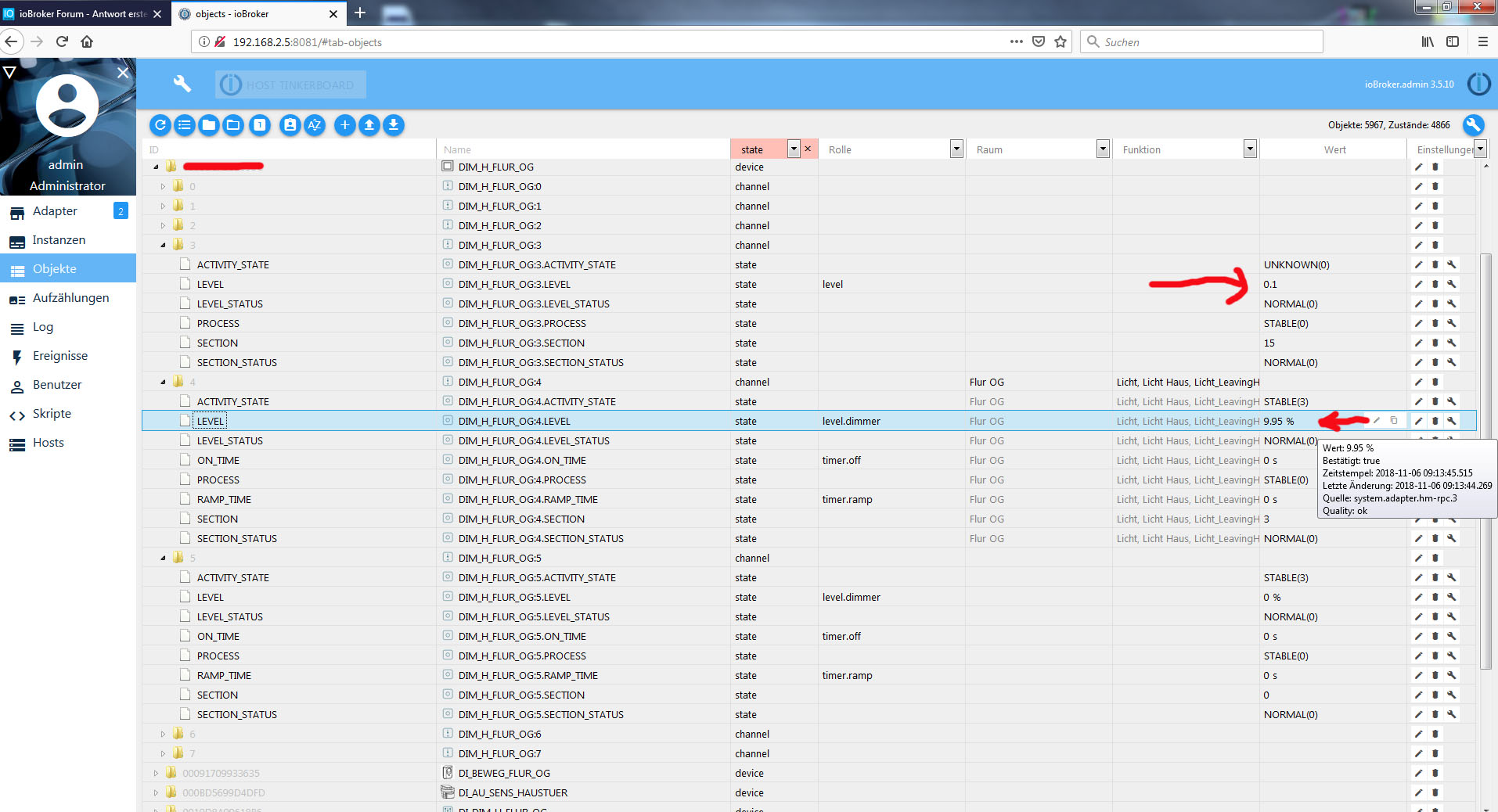
Task: Add a new object with plus button
Action: pyautogui.click(x=345, y=125)
